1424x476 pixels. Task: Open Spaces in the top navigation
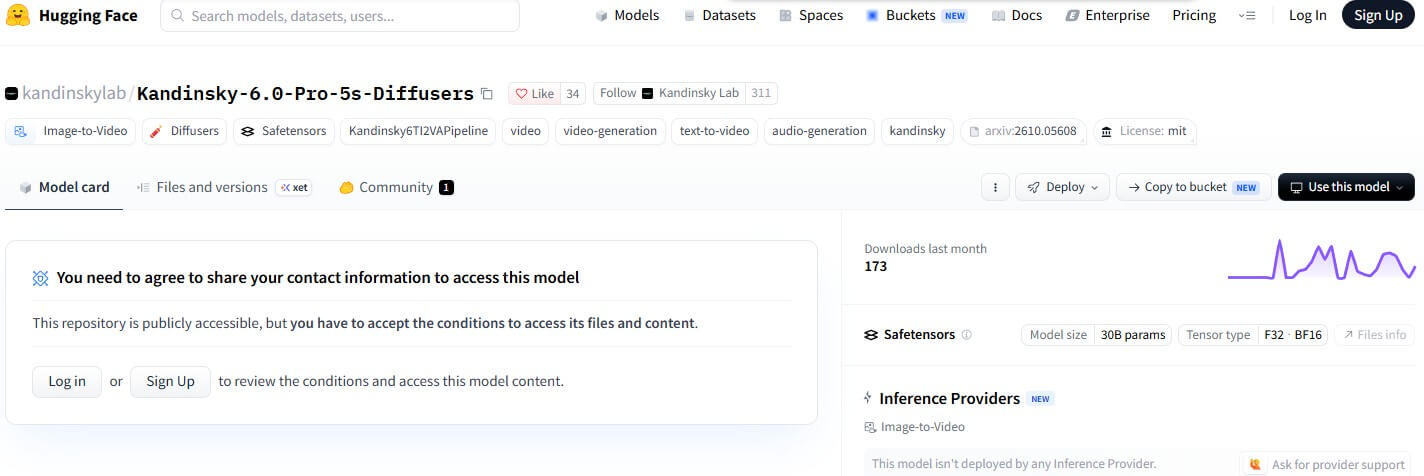(811, 15)
